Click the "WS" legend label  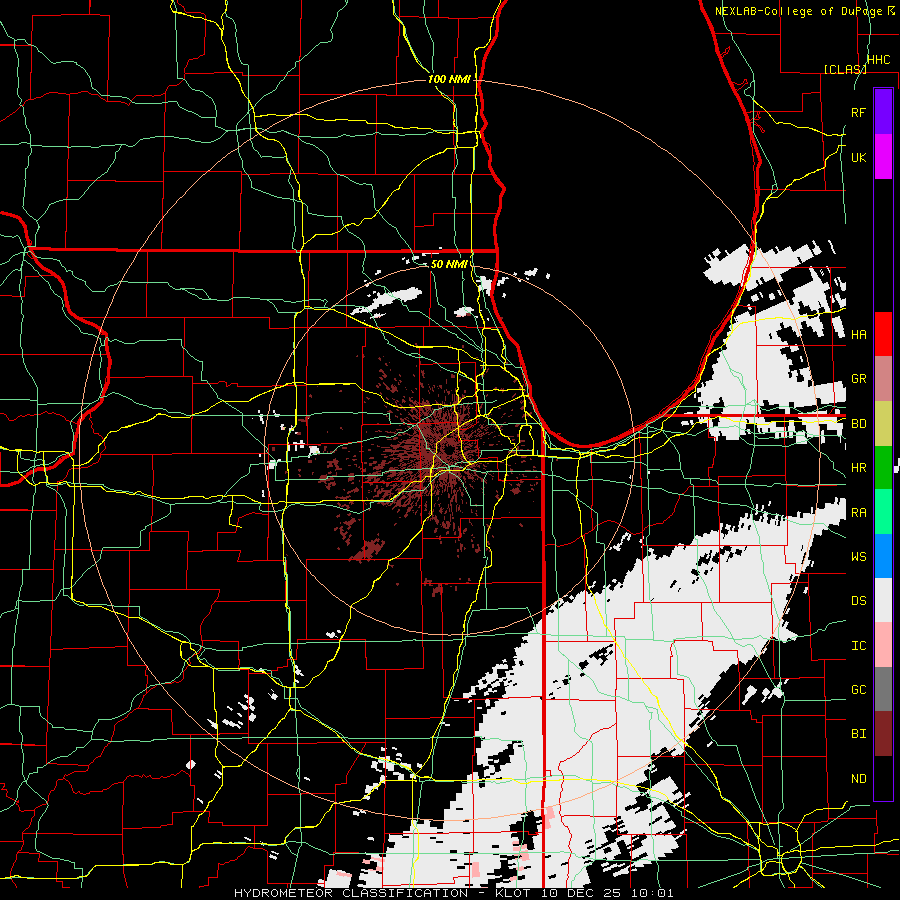click(858, 557)
